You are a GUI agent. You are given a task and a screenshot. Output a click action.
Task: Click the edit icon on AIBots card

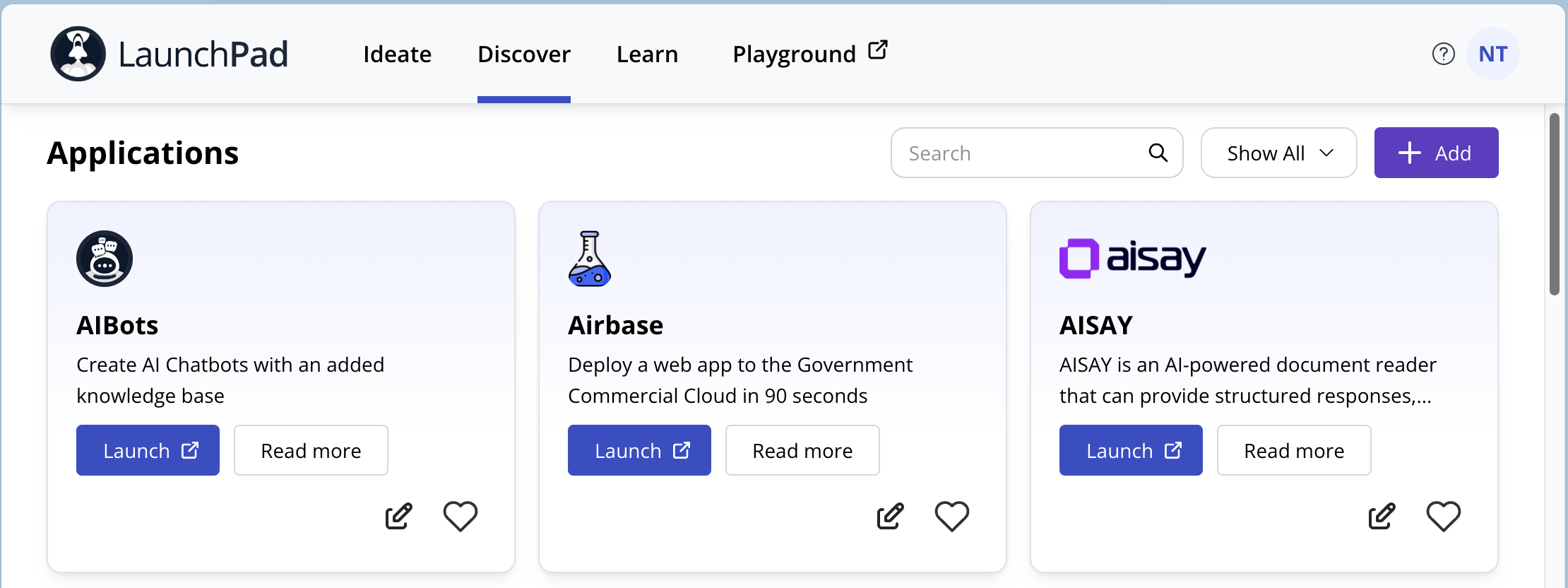[398, 516]
